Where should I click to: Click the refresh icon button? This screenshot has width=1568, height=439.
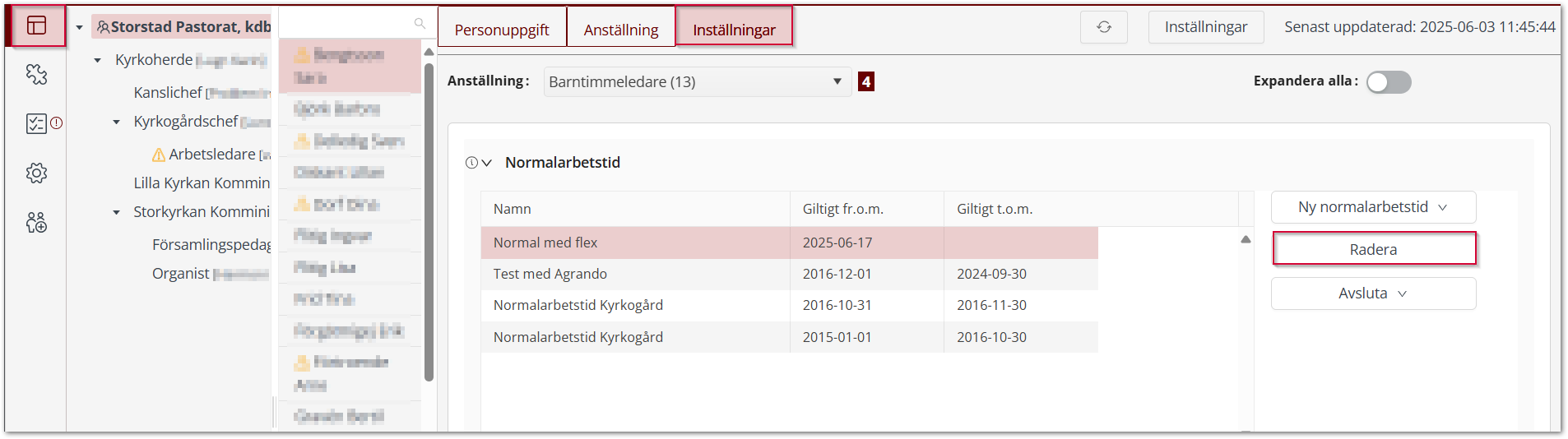pyautogui.click(x=1104, y=27)
